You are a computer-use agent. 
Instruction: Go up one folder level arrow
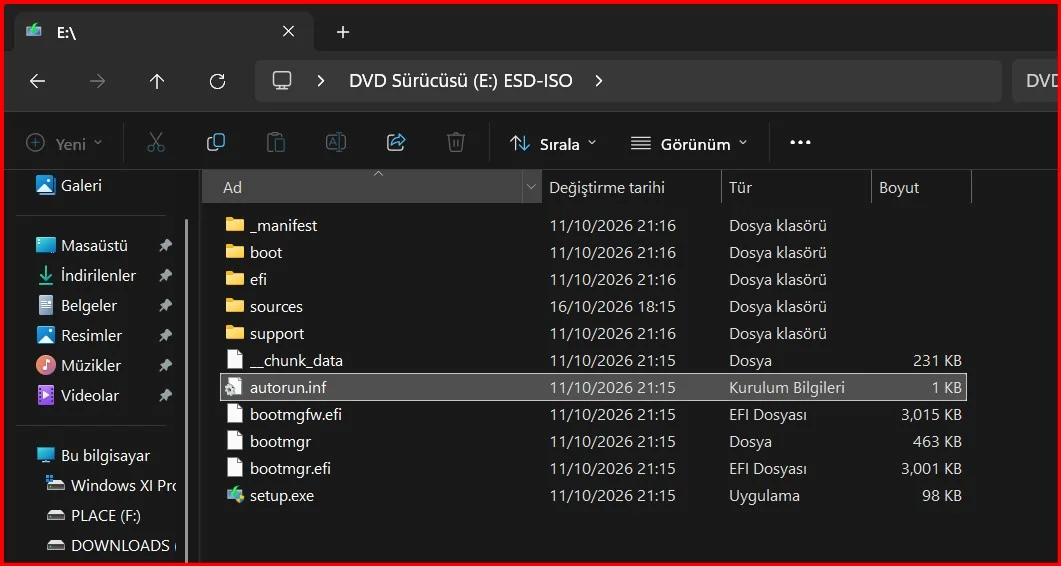[x=157, y=81]
